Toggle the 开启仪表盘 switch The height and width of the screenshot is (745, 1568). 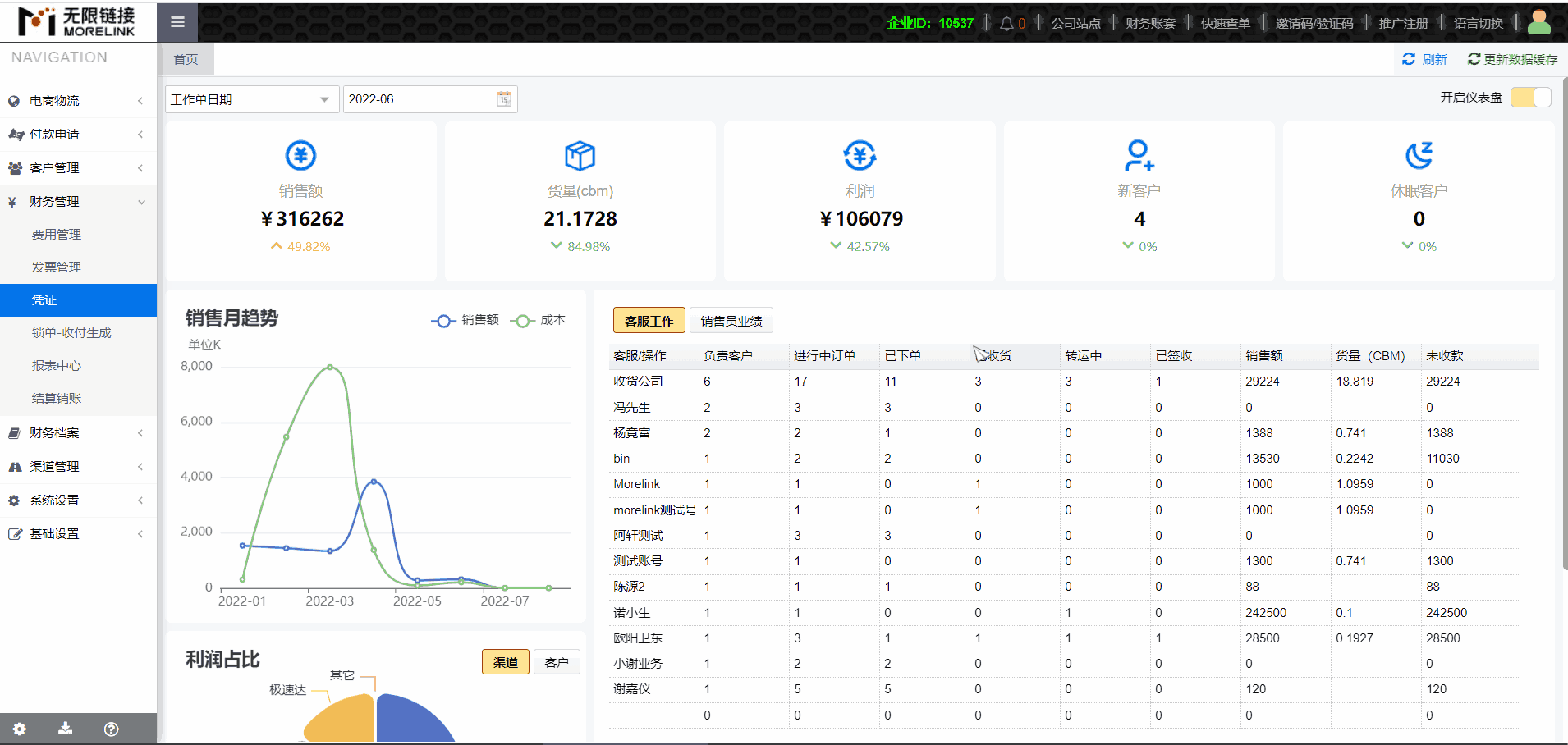coord(1530,98)
